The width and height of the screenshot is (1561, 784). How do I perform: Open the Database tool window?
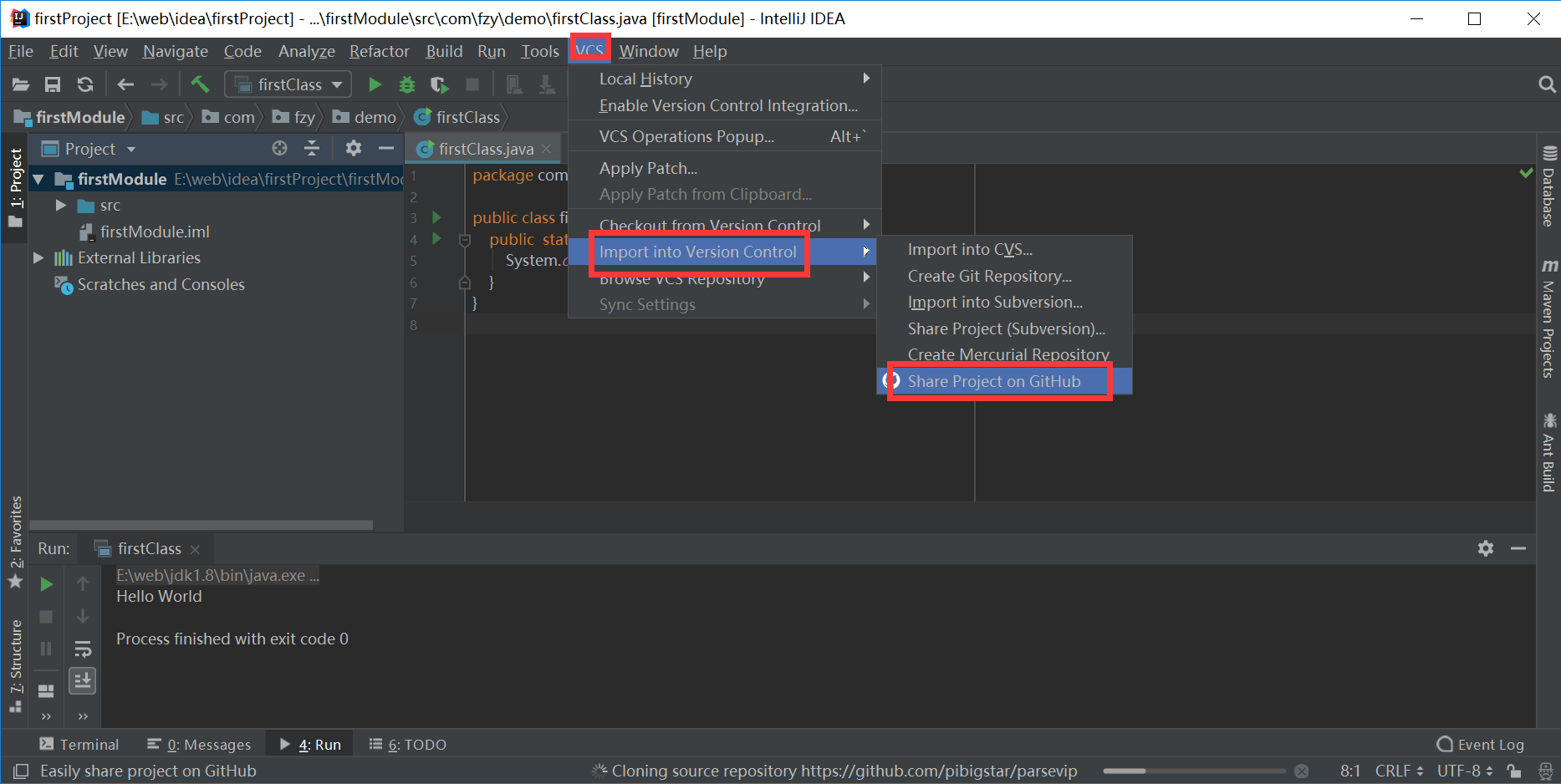click(x=1548, y=186)
